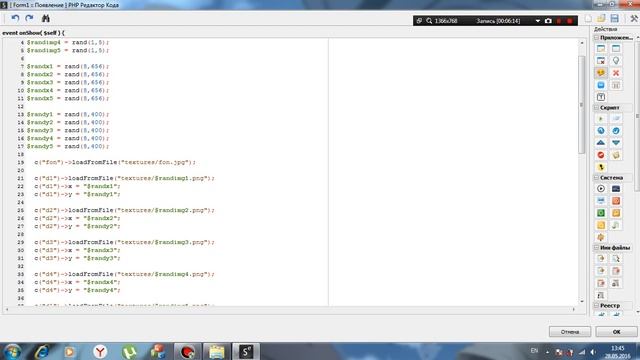
Task: Select the music note system action icon
Action: point(616,225)
